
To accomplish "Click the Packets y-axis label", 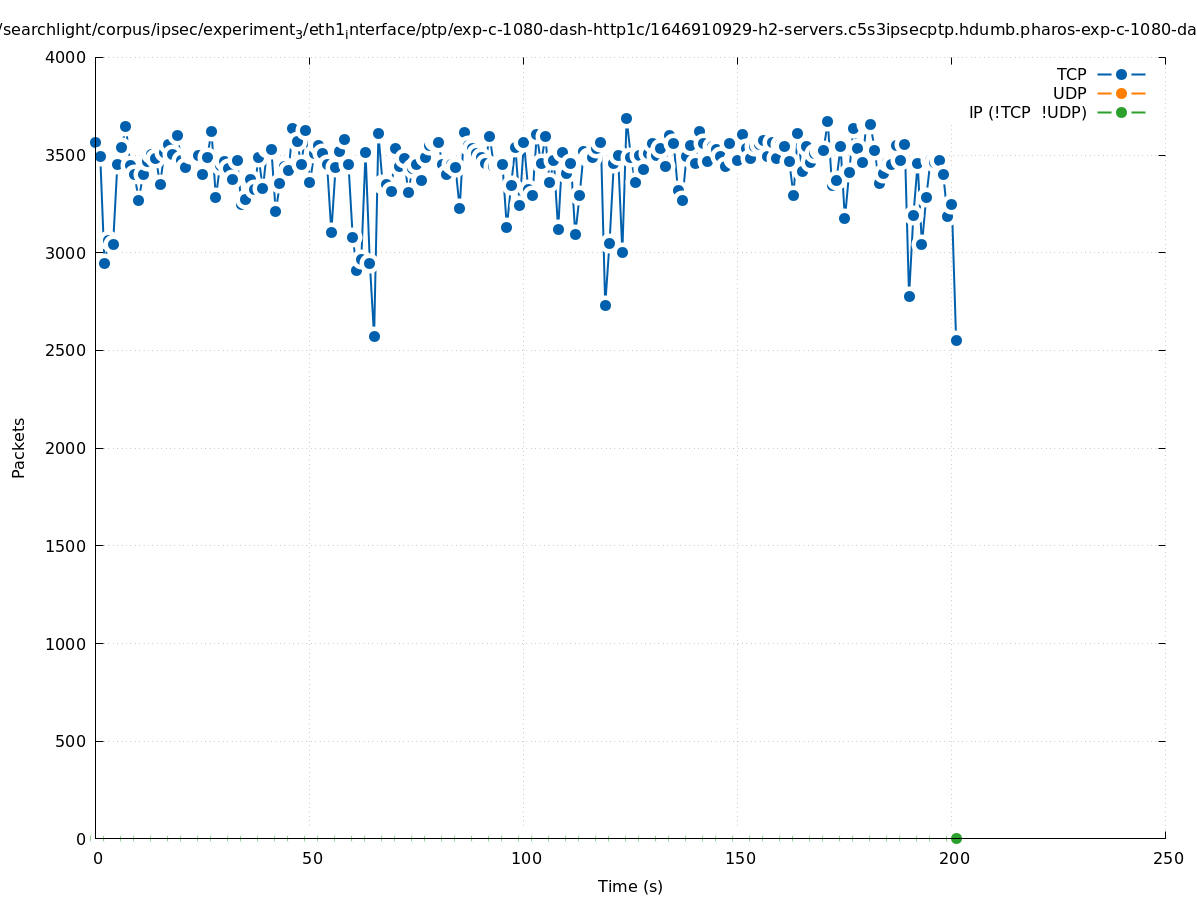I will (x=19, y=447).
